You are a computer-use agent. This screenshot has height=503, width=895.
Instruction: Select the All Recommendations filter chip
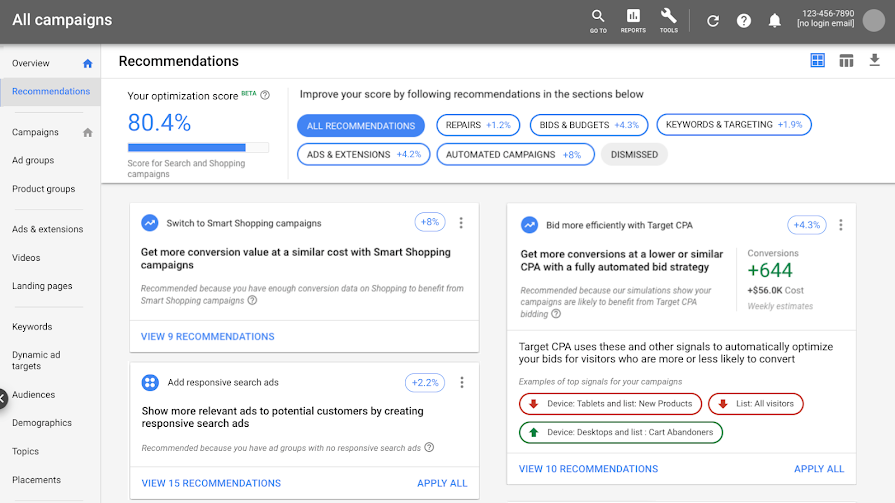point(361,126)
